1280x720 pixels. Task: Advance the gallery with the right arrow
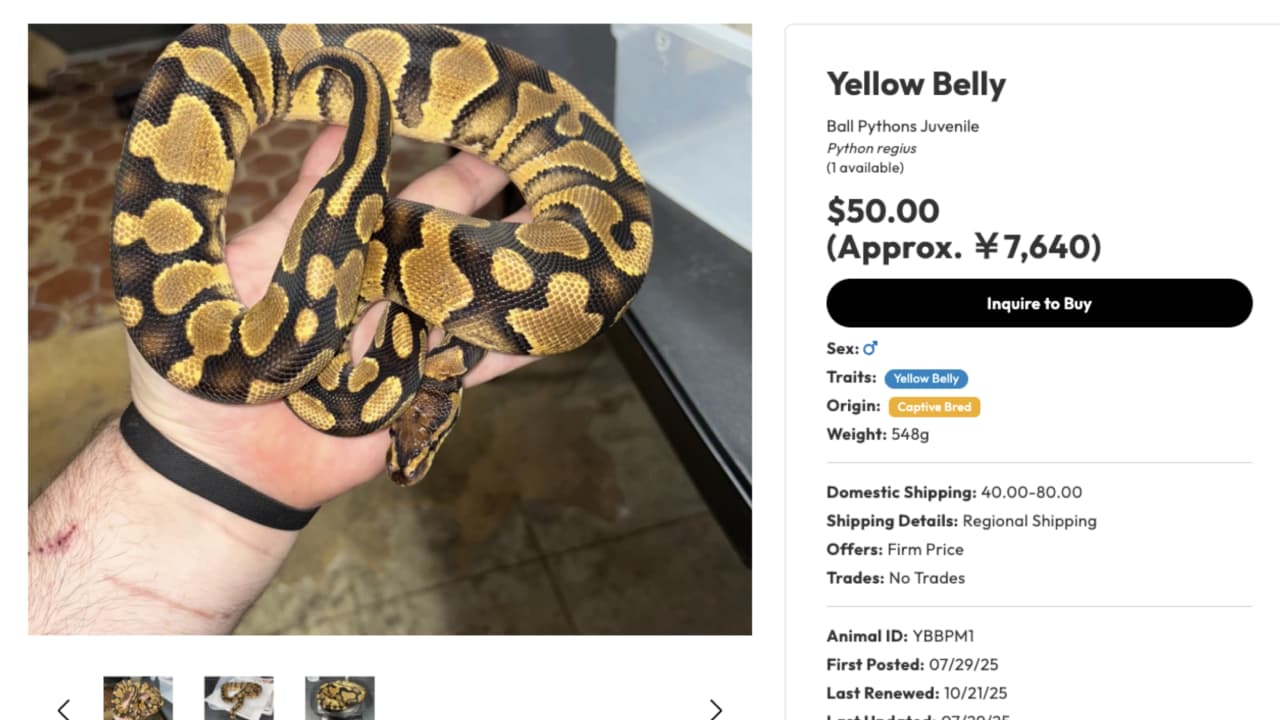pos(716,709)
